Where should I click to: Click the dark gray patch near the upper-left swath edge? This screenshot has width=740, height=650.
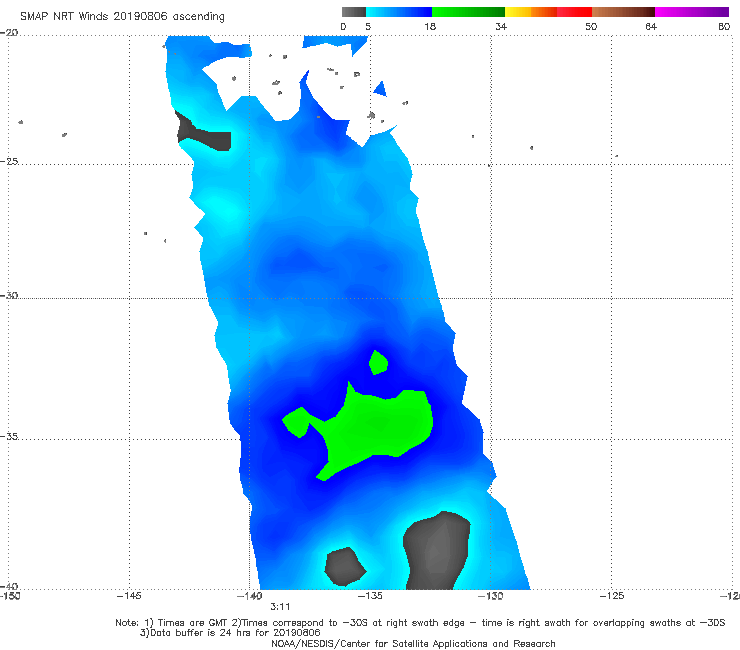click(204, 134)
